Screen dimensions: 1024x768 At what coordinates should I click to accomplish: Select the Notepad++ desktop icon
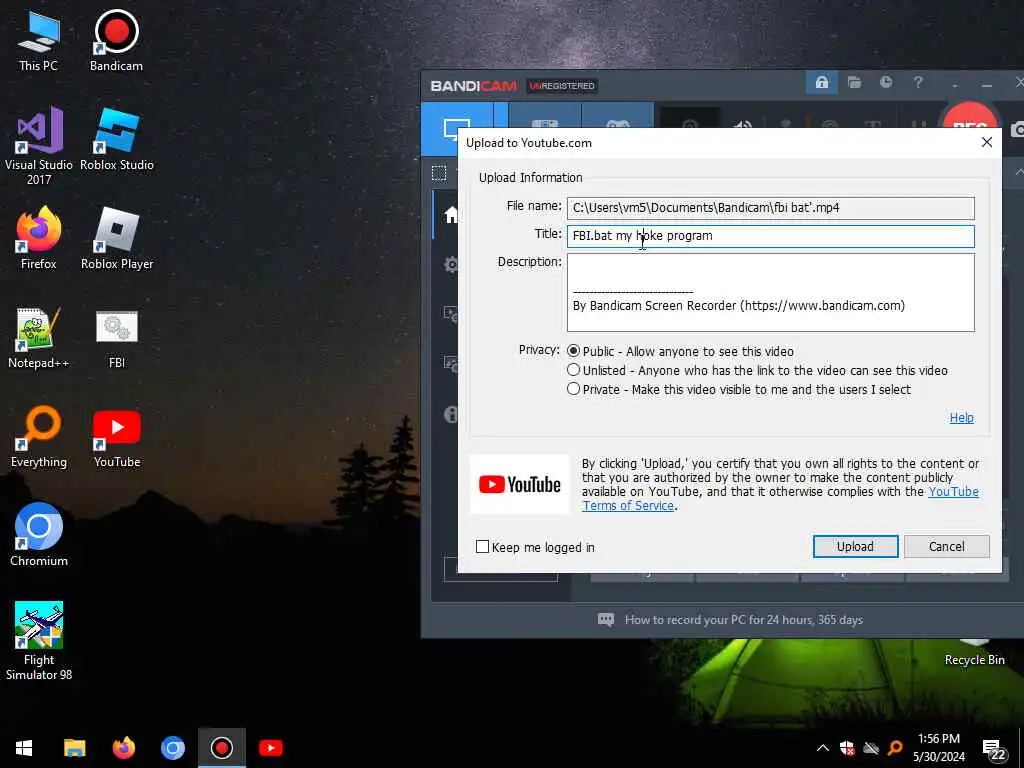point(39,338)
